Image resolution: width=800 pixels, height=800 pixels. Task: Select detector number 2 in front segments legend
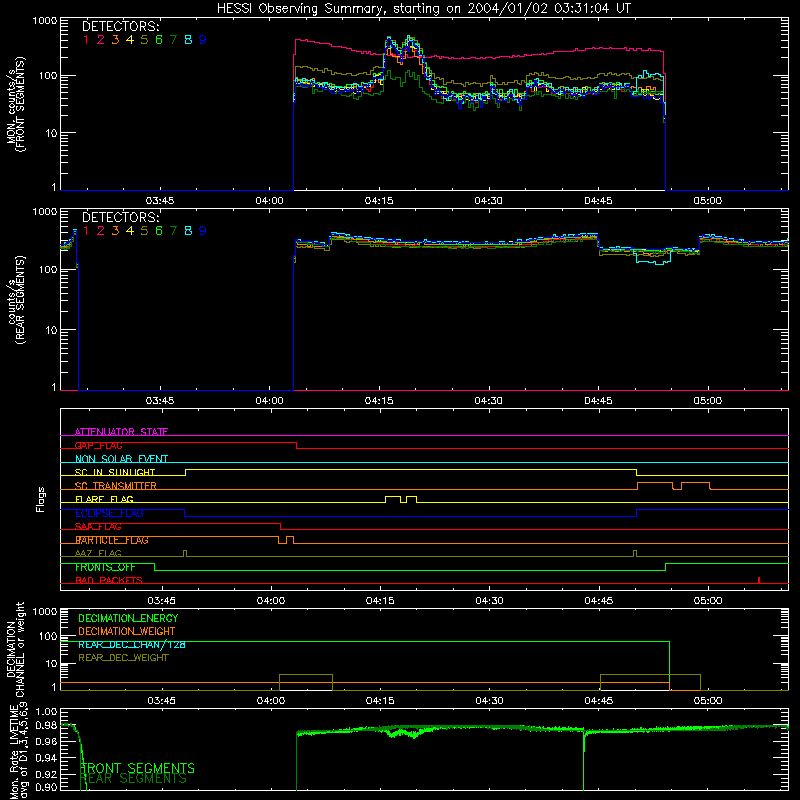tap(101, 40)
